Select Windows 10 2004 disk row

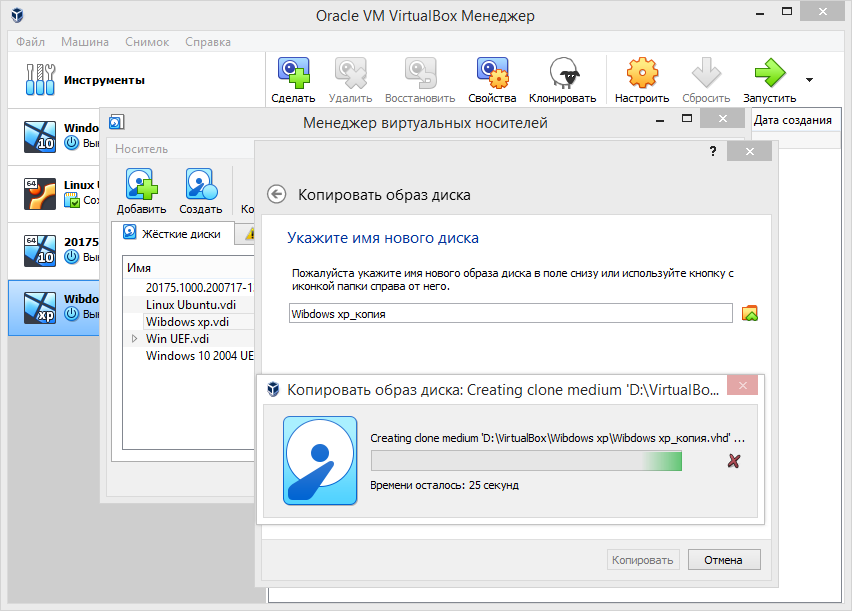click(189, 356)
